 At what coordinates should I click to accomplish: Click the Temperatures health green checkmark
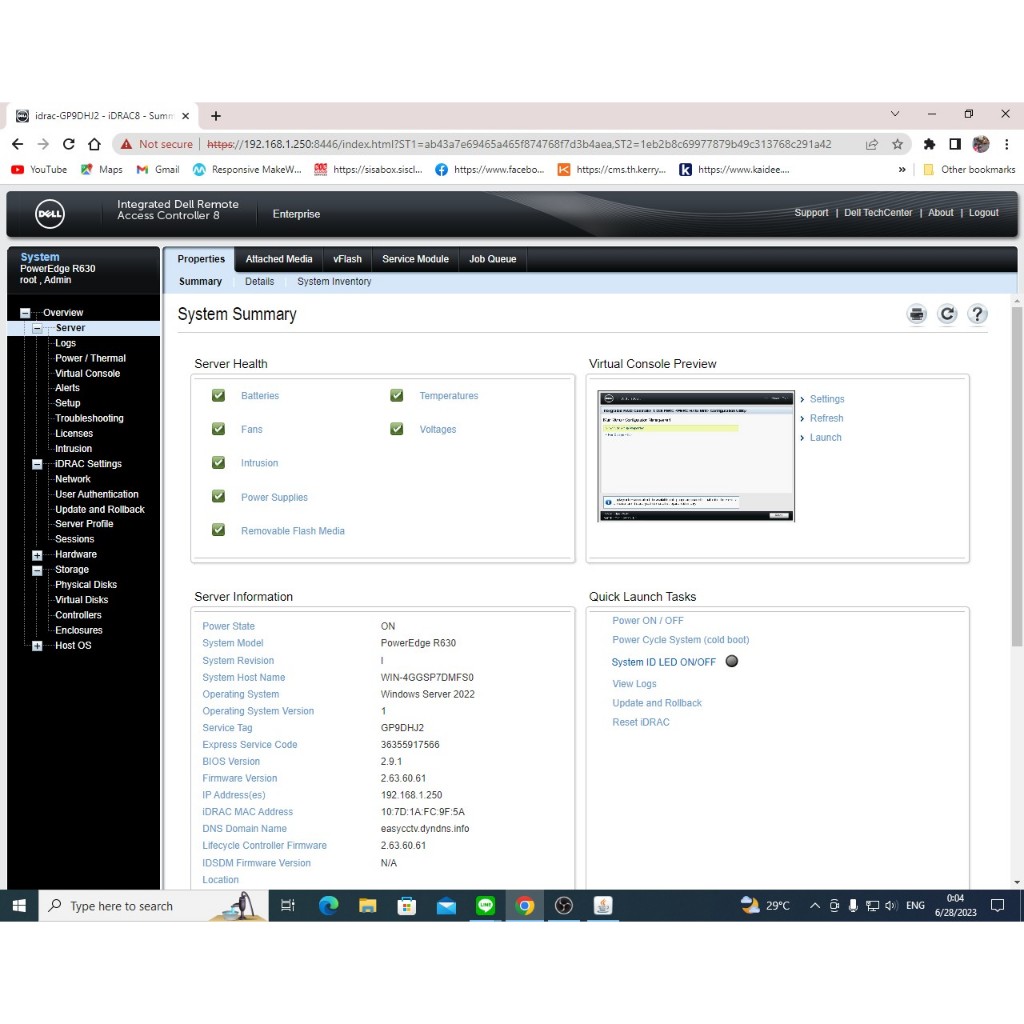pos(397,396)
